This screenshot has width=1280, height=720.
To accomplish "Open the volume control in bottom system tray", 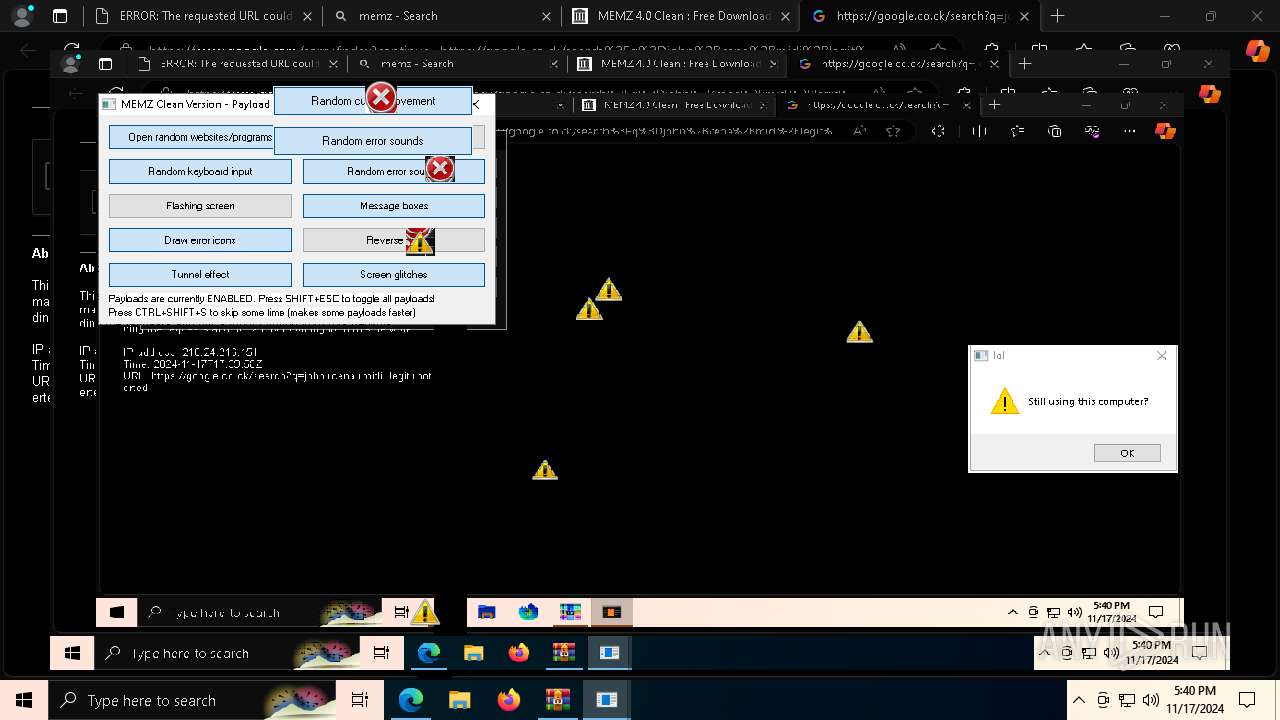I will (x=1151, y=700).
